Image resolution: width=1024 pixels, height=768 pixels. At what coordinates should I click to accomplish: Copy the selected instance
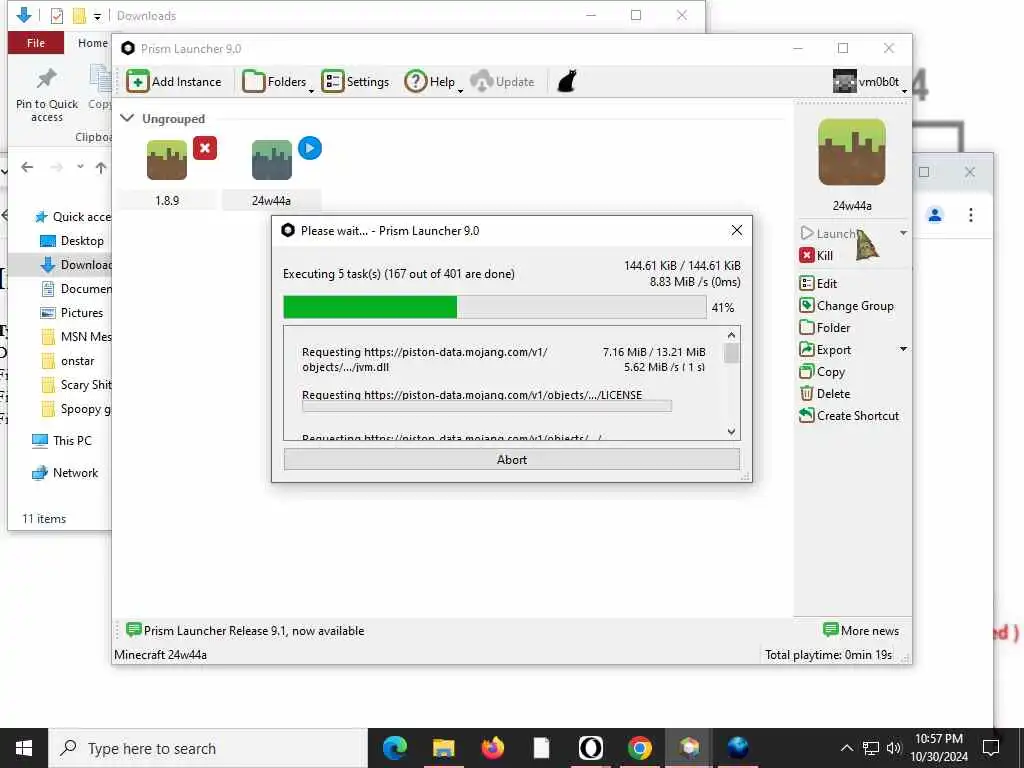tap(822, 372)
